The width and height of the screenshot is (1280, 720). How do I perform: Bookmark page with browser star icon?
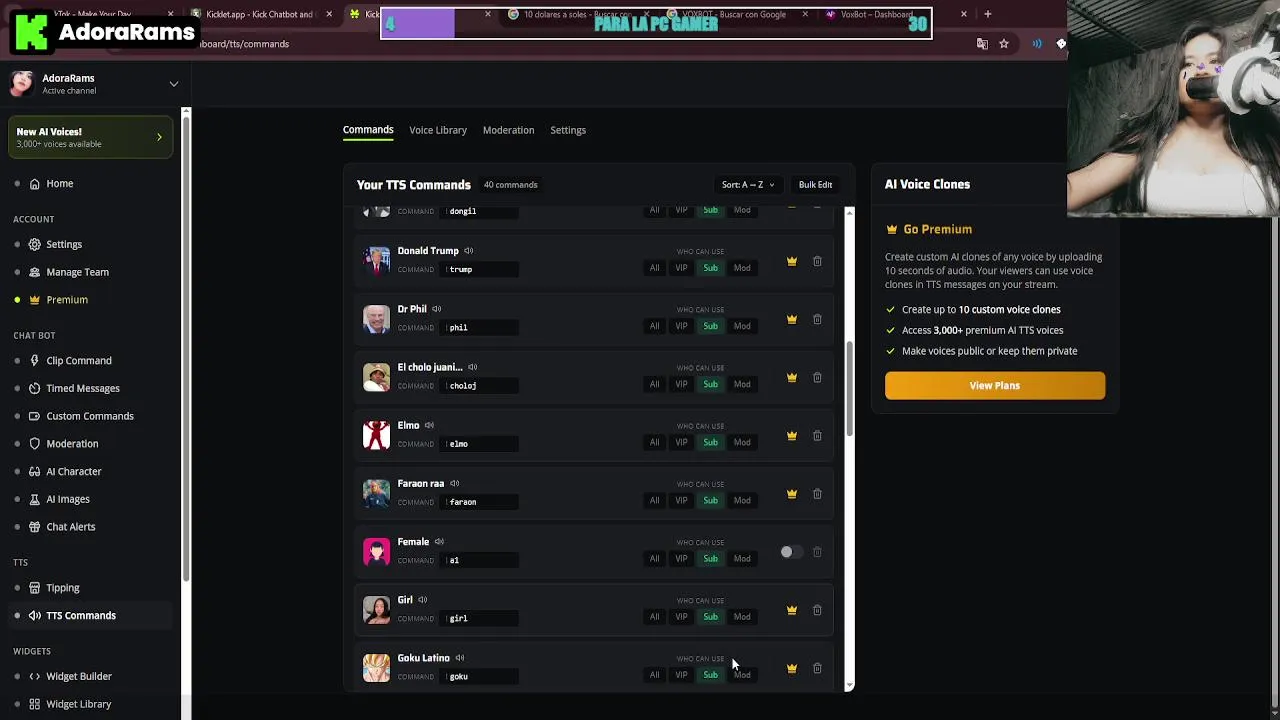tap(1004, 44)
